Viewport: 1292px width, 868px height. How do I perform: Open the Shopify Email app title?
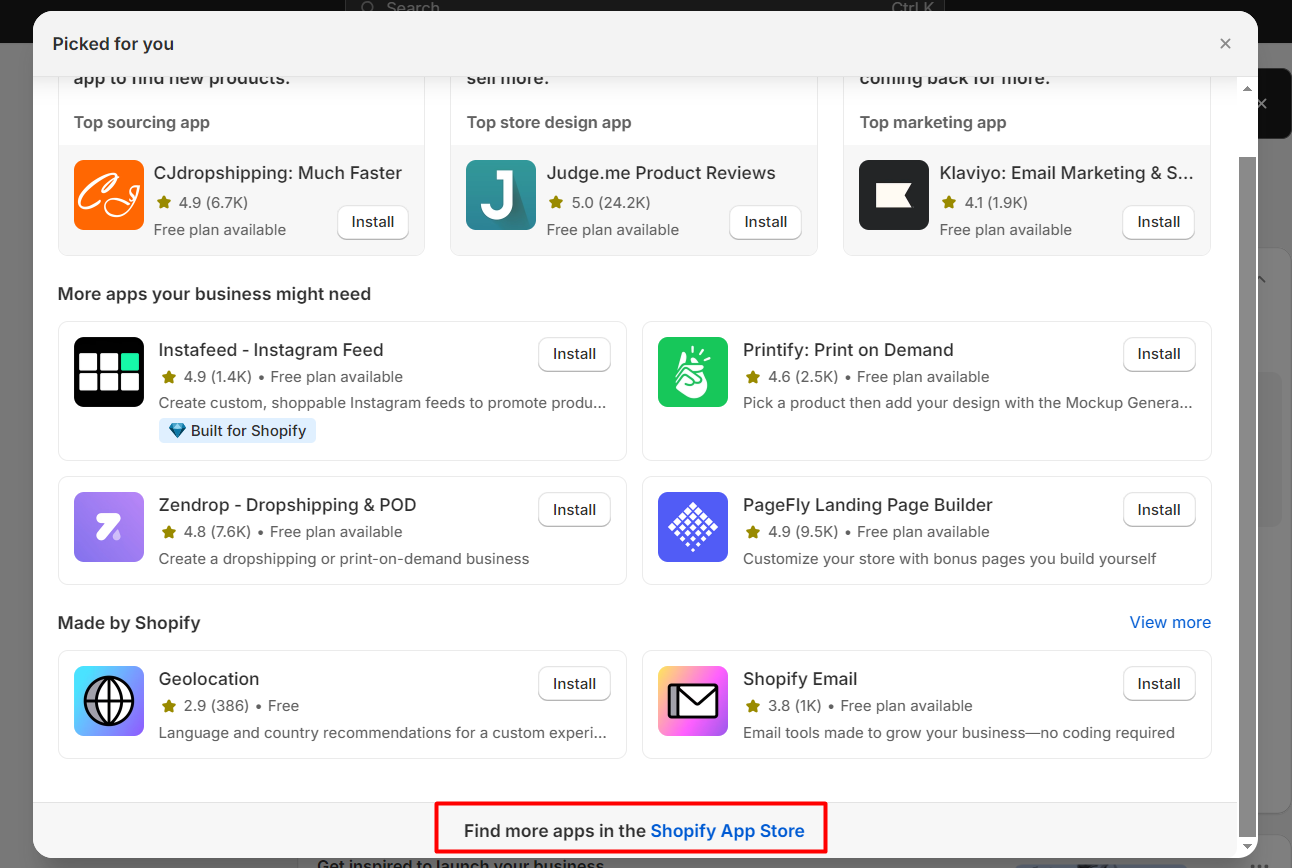800,679
